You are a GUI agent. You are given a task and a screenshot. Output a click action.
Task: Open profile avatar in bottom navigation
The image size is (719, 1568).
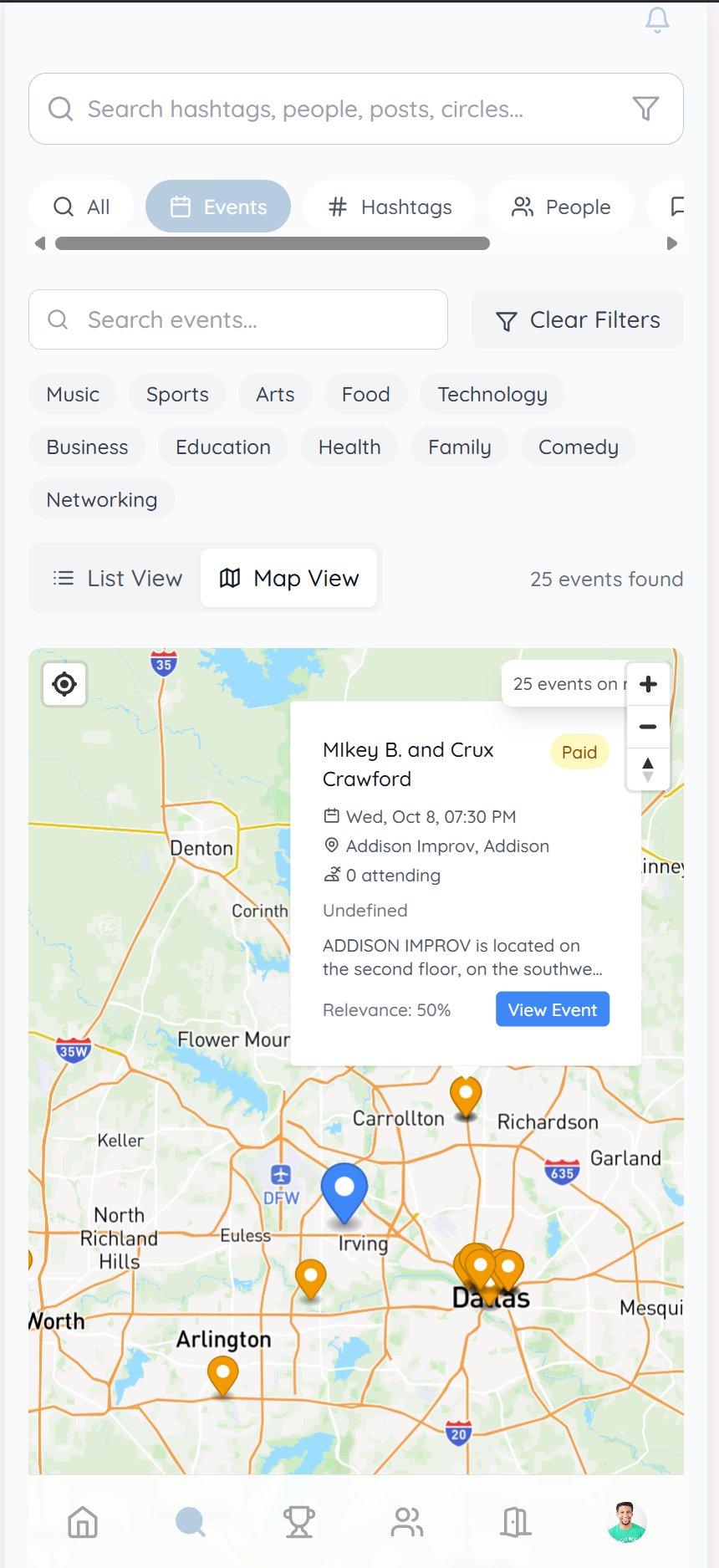click(x=626, y=1522)
